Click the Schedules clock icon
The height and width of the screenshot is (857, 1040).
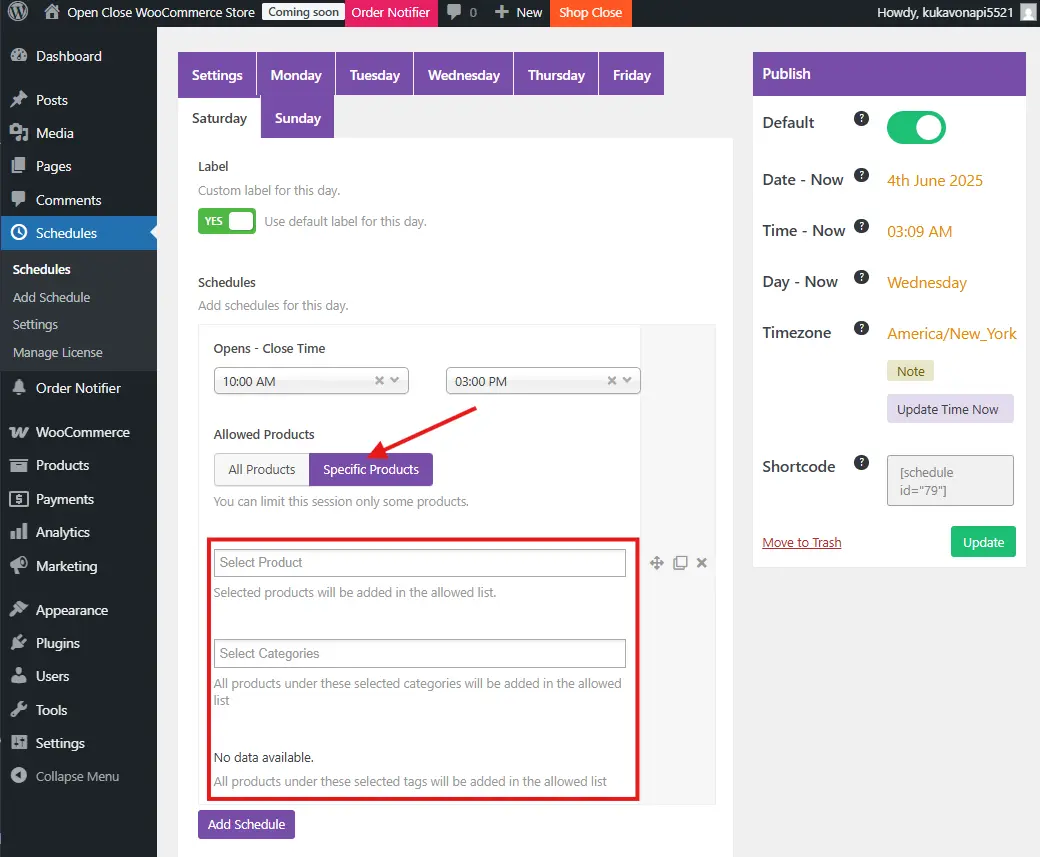[19, 233]
